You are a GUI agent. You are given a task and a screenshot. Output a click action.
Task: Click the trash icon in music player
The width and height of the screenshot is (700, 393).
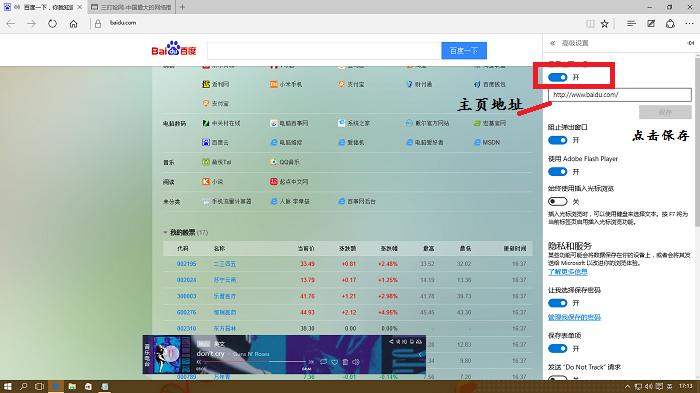tap(345, 362)
